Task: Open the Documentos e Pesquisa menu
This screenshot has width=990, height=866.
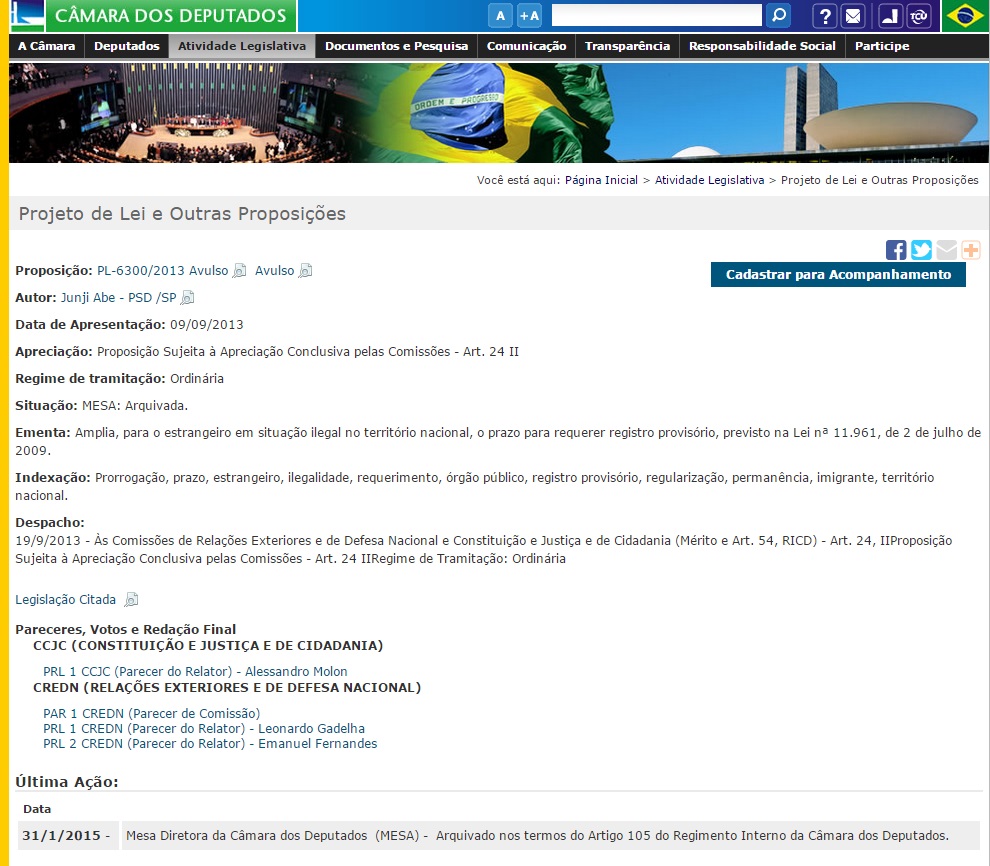Action: [397, 46]
